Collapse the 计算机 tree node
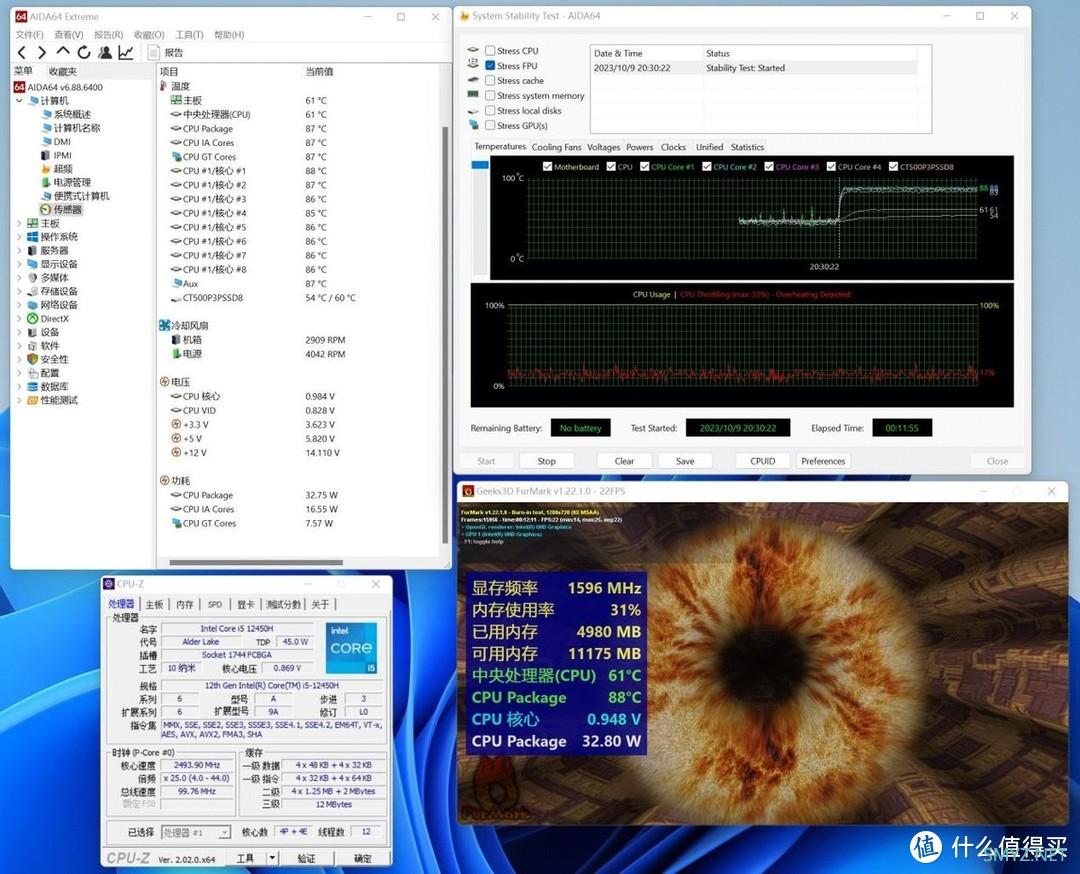The image size is (1080, 874). (x=19, y=101)
